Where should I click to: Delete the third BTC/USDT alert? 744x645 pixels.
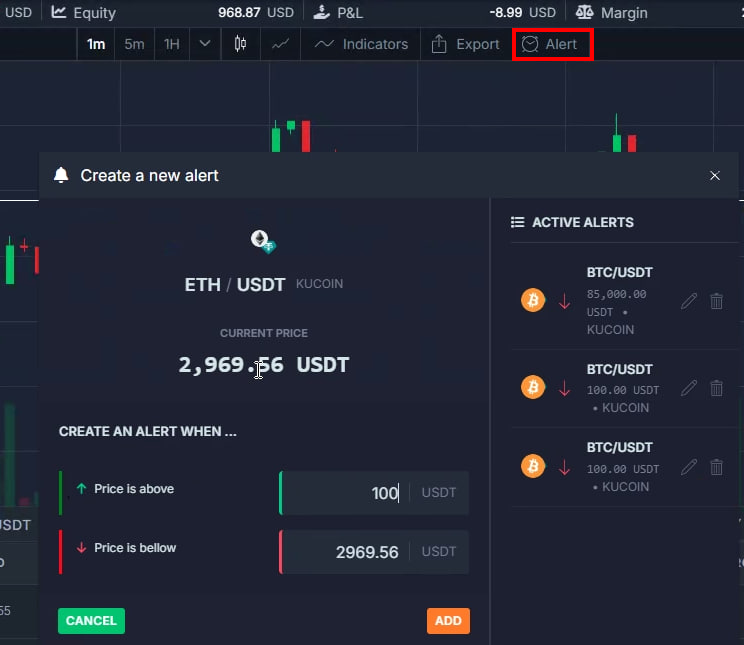(716, 467)
